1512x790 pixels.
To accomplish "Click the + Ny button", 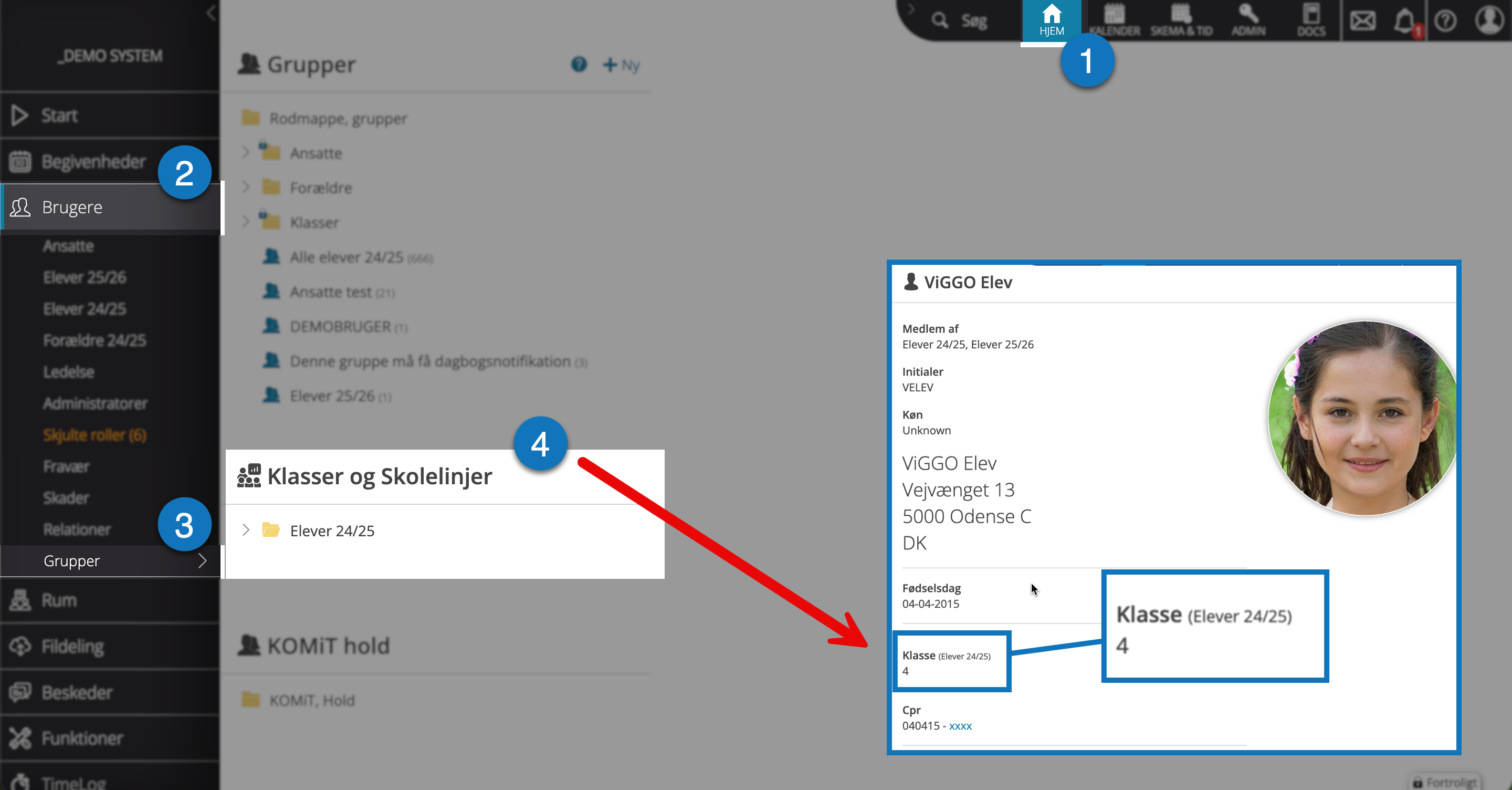I will pyautogui.click(x=621, y=65).
